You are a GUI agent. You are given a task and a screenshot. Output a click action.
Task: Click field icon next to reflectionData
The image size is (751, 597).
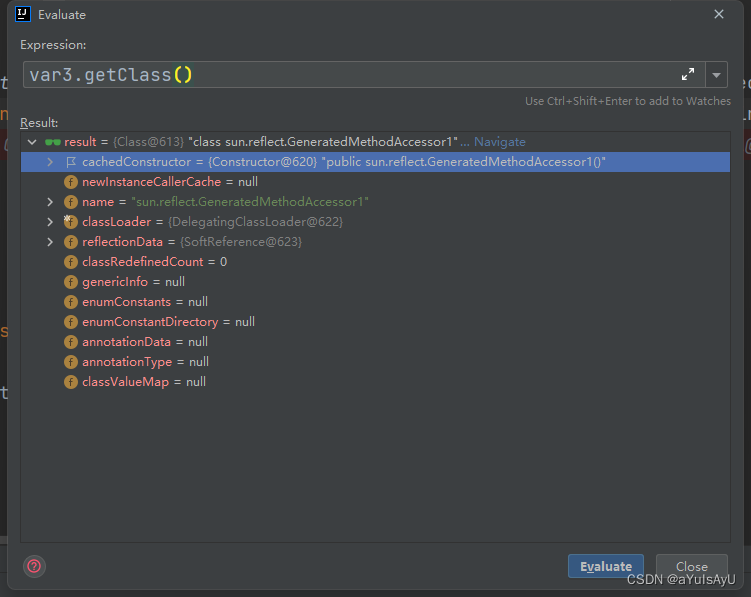71,242
